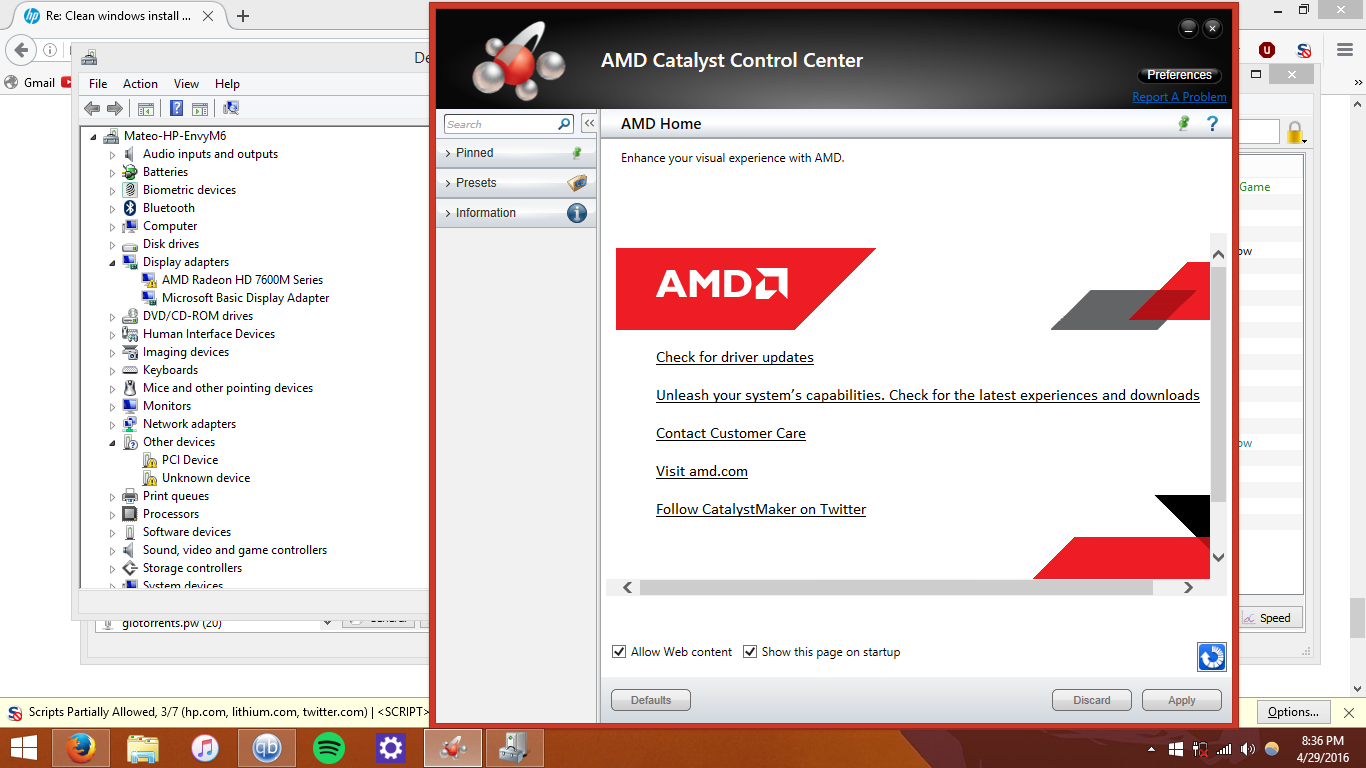Click the horizontal scrollbar in AMD Home
This screenshot has width=1366, height=768.
tap(896, 588)
